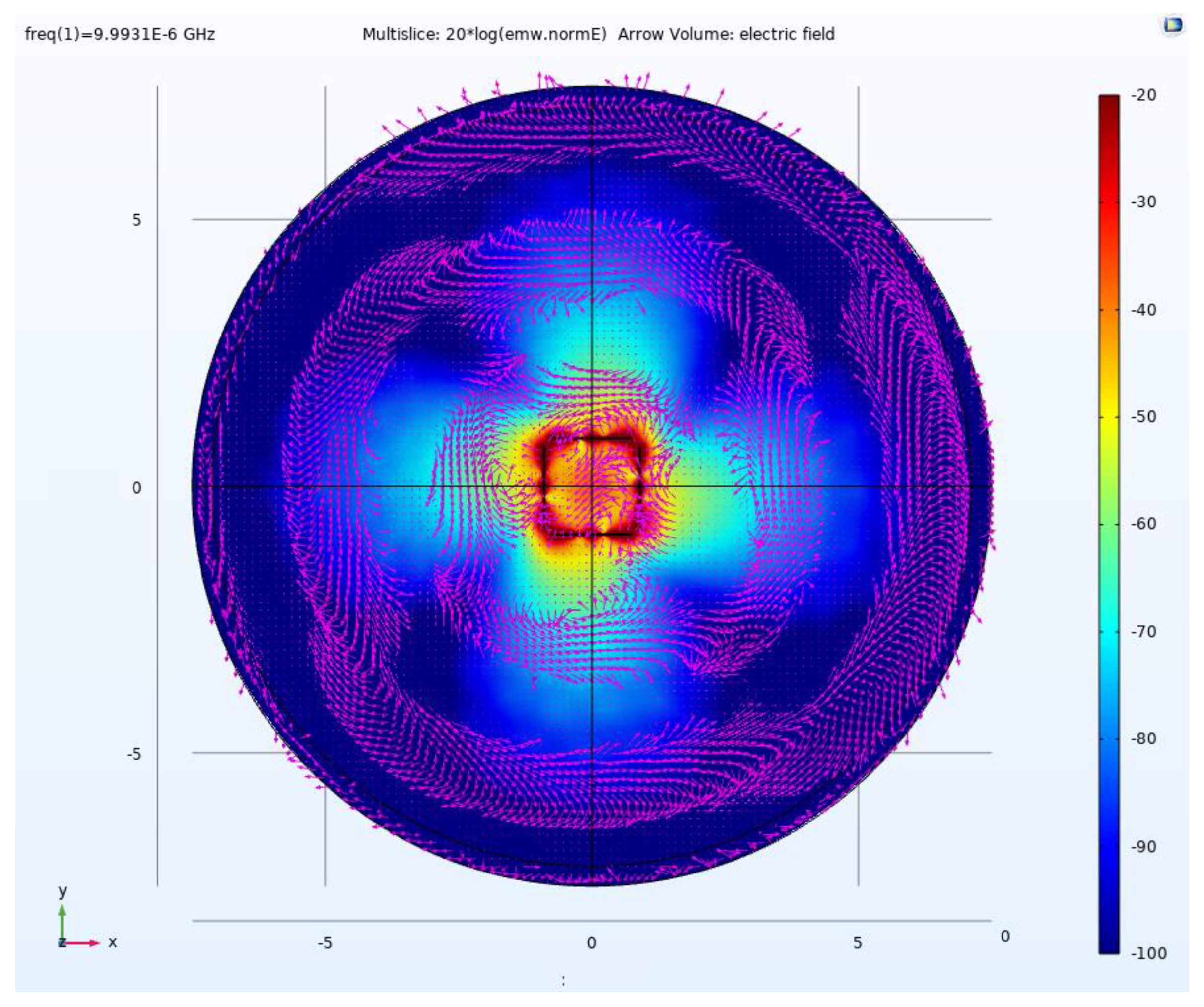This screenshot has width=1204, height=1007.
Task: Click the freq(1)=9.9931E-6 GHz label
Action: tap(120, 35)
